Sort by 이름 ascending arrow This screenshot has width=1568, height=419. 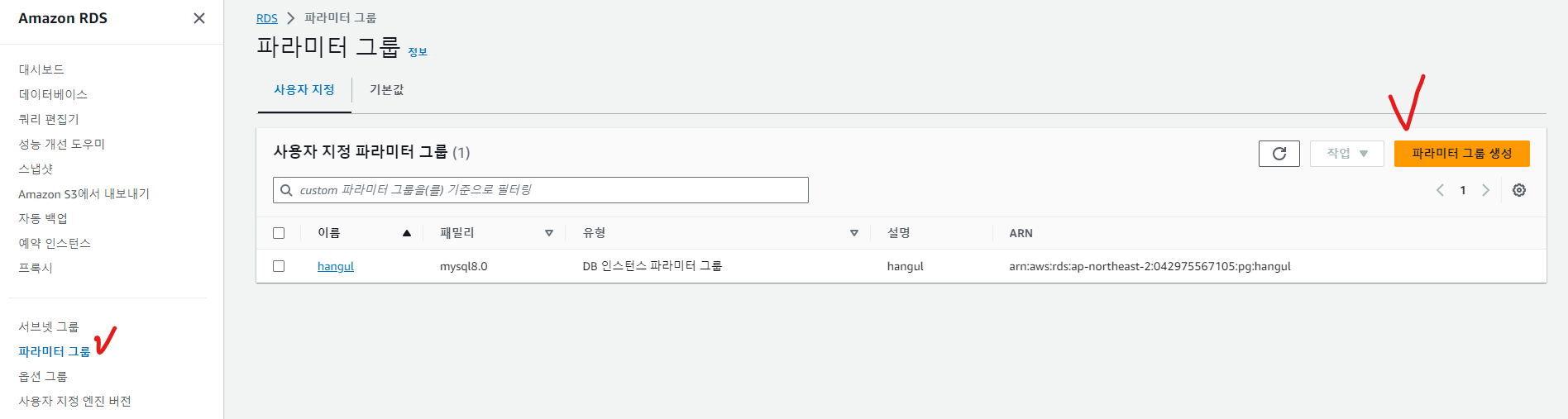(x=407, y=233)
